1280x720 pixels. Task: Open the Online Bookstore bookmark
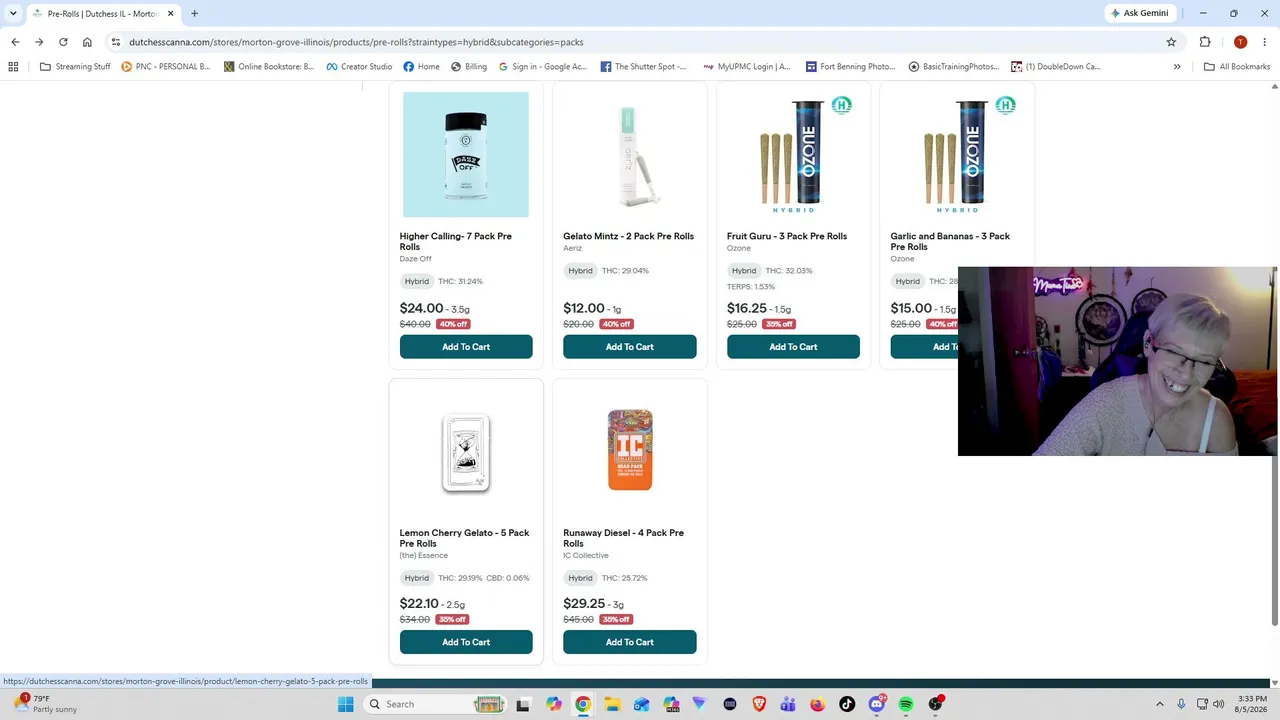click(268, 67)
